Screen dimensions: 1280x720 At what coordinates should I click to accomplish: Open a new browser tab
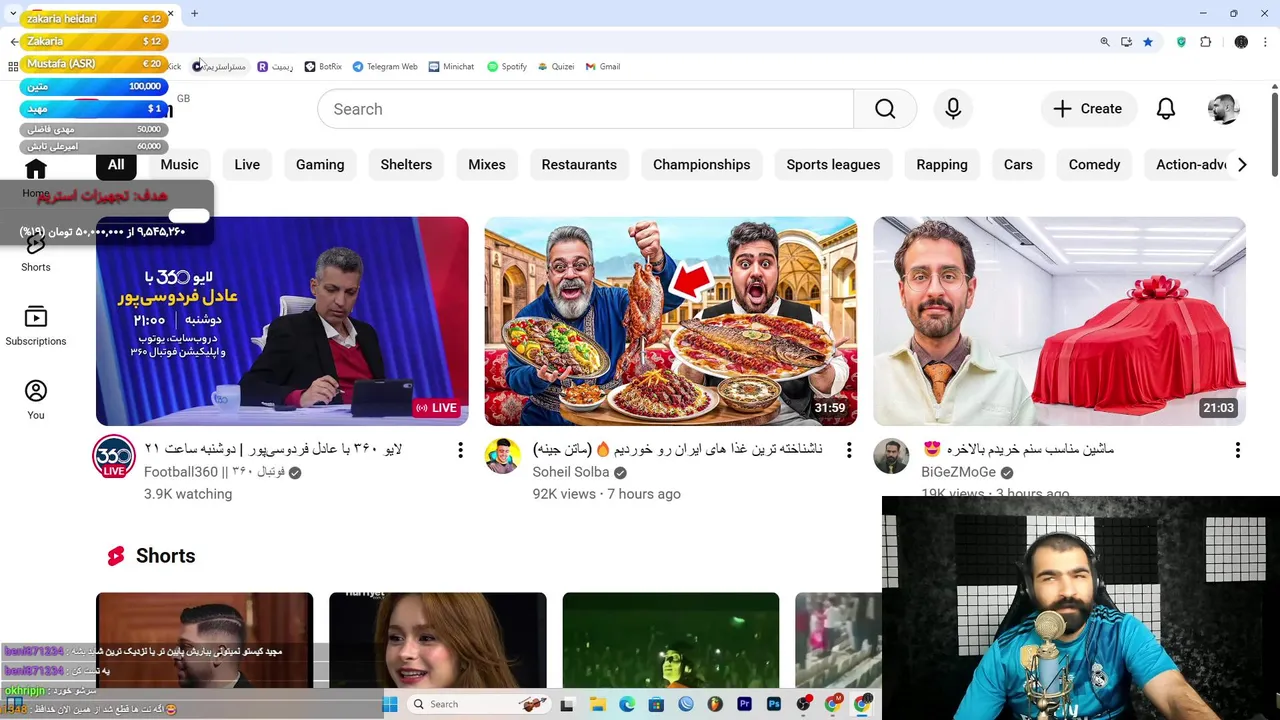click(x=194, y=13)
